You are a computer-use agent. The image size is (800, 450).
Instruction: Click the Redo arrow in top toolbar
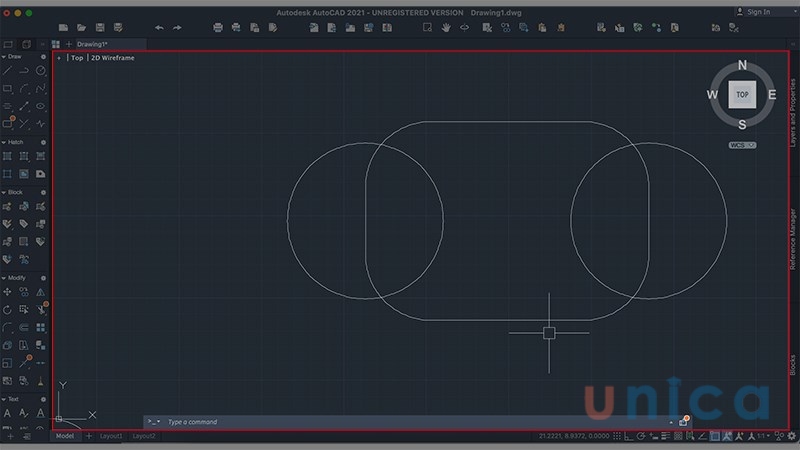(x=177, y=28)
